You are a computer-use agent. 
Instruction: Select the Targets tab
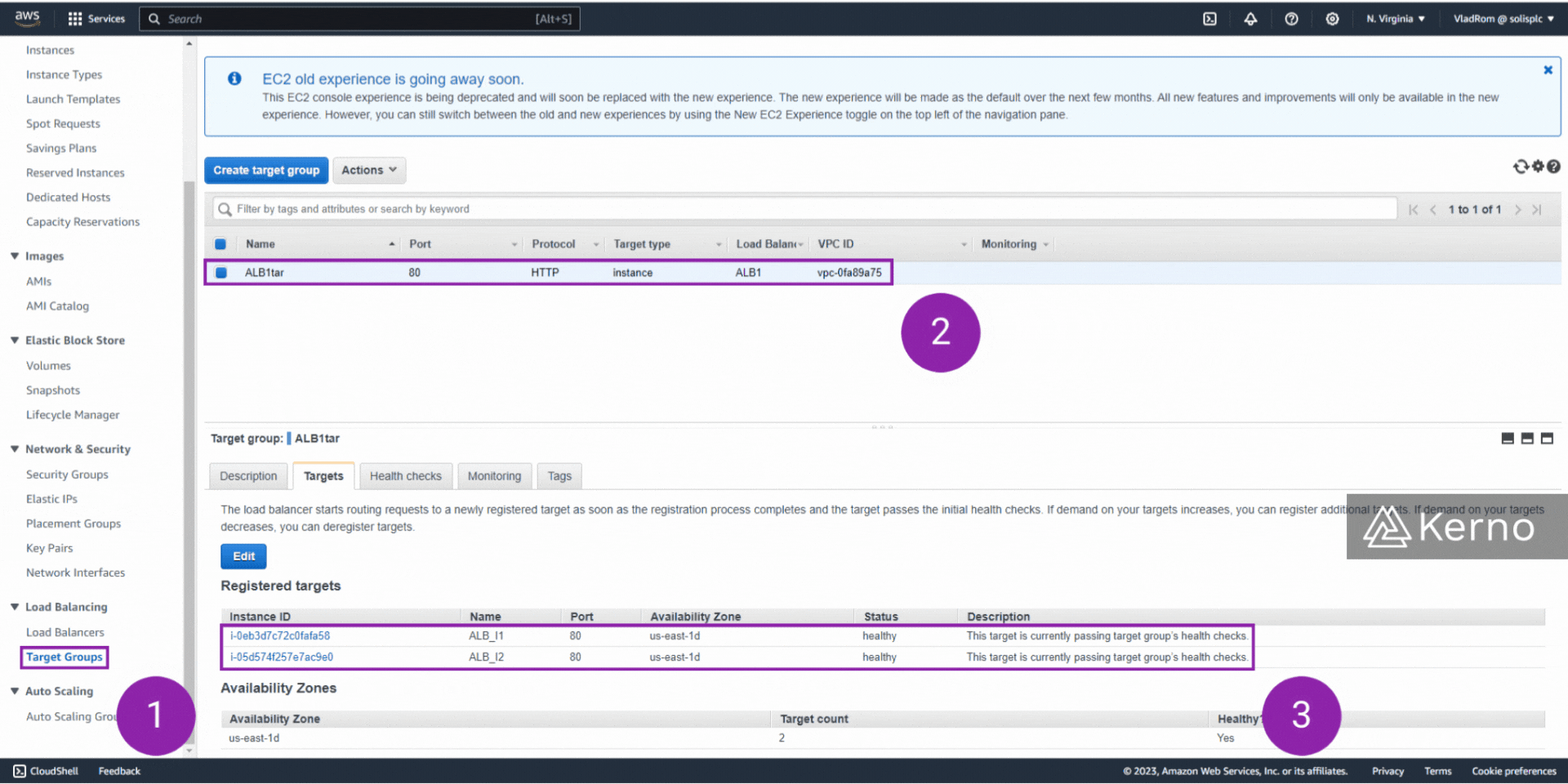[x=323, y=476]
